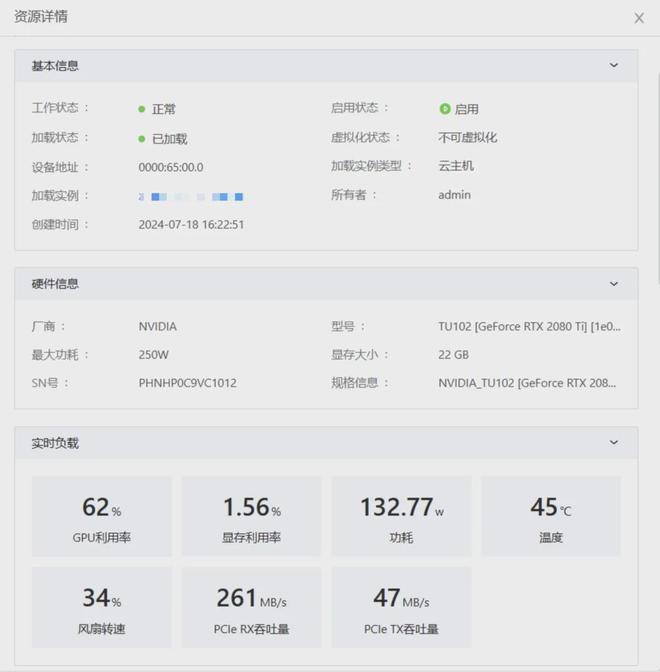660x672 pixels.
Task: Click the owner value admin
Action: tap(454, 195)
